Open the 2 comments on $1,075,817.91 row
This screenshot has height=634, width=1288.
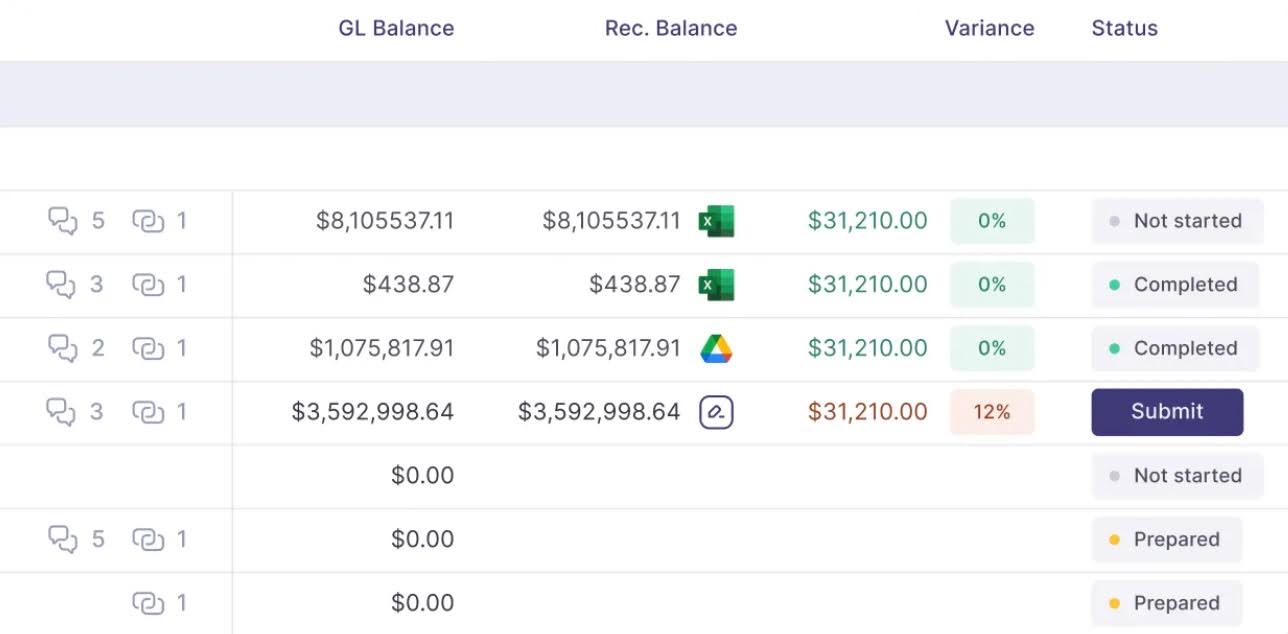click(63, 348)
